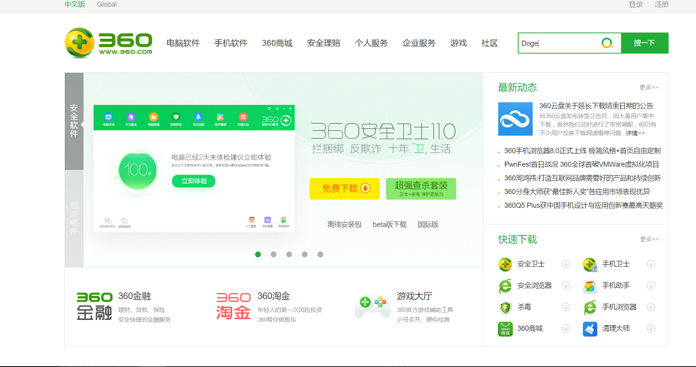The width and height of the screenshot is (696, 367).
Task: Click the 注册 link at top right
Action: point(661,4)
